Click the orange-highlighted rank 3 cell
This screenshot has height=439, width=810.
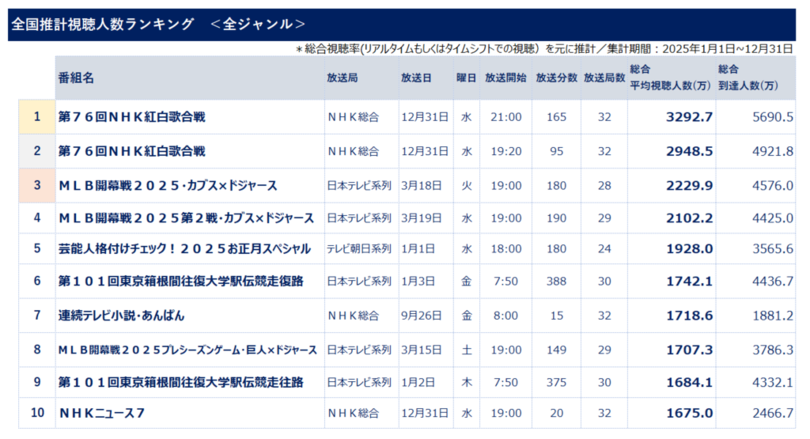point(37,185)
